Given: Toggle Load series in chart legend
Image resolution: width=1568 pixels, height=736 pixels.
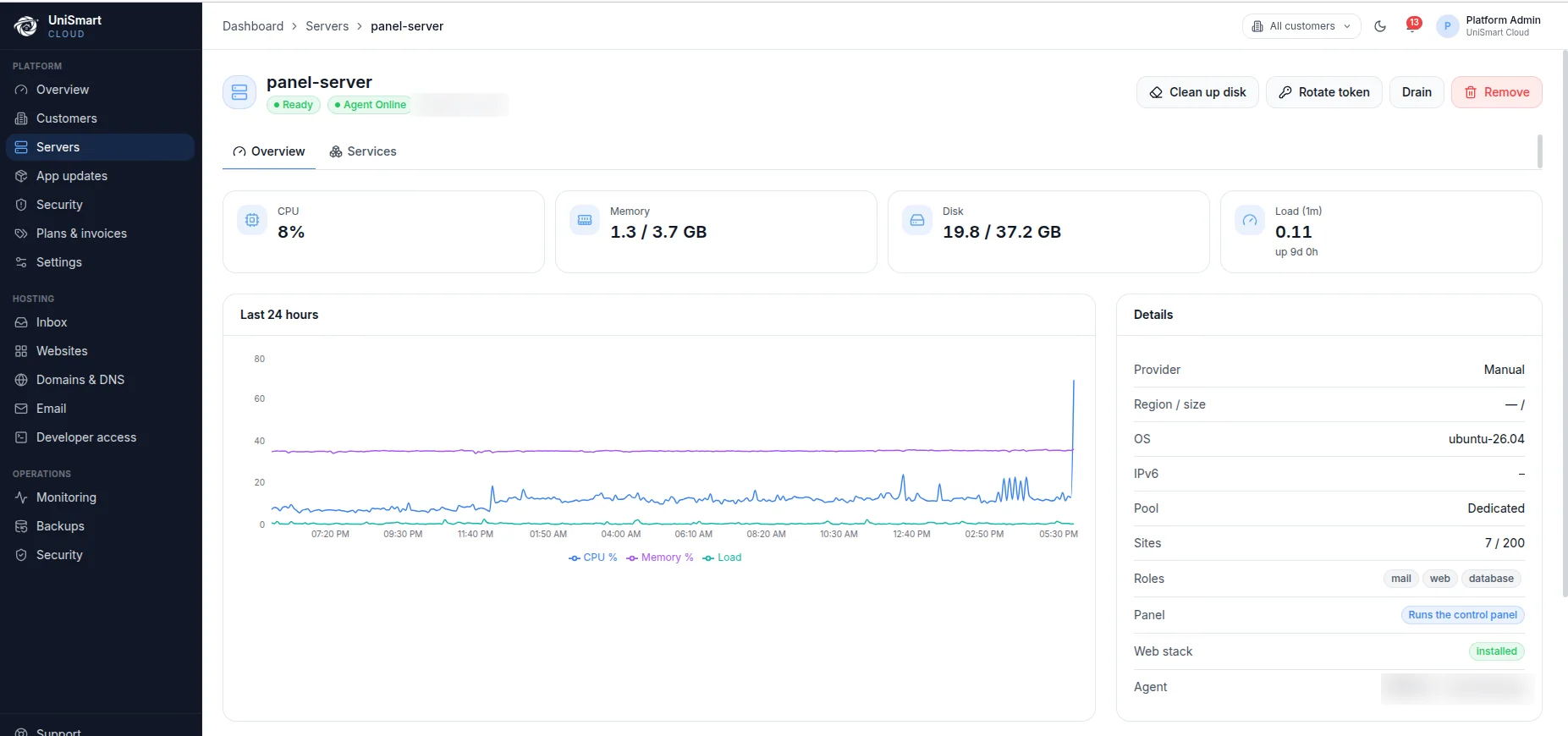Looking at the screenshot, I should (722, 557).
